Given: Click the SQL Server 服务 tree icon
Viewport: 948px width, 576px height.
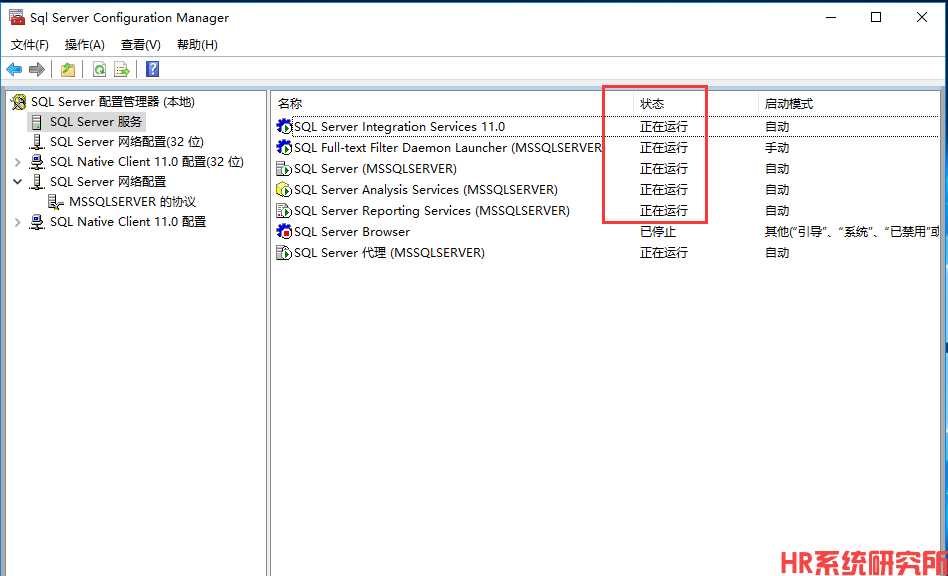Looking at the screenshot, I should pyautogui.click(x=37, y=122).
